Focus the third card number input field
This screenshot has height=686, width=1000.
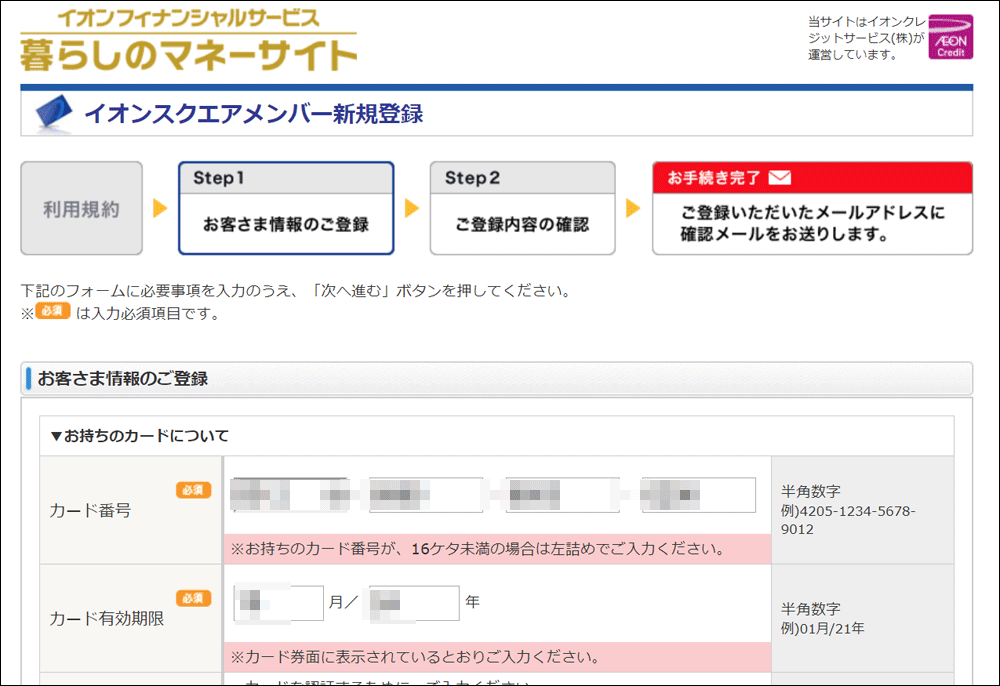pos(562,495)
